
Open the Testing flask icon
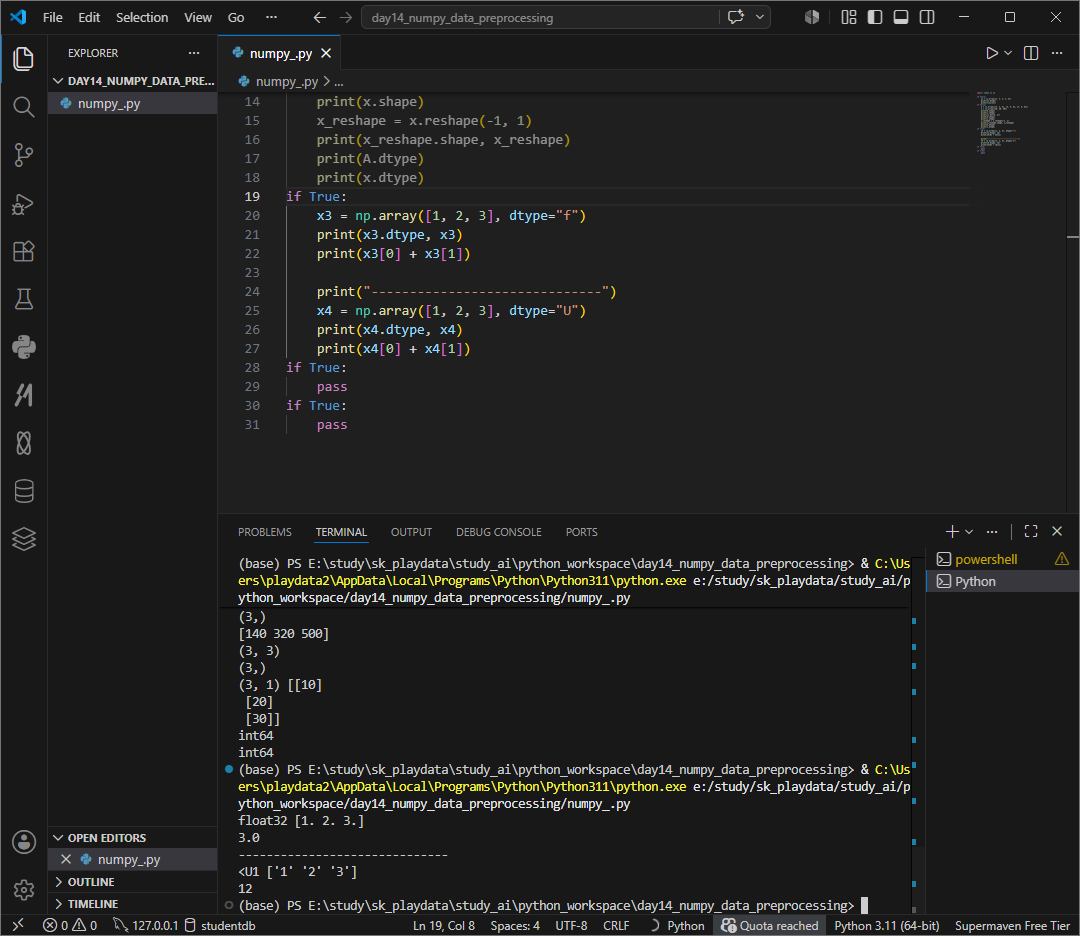[x=23, y=299]
